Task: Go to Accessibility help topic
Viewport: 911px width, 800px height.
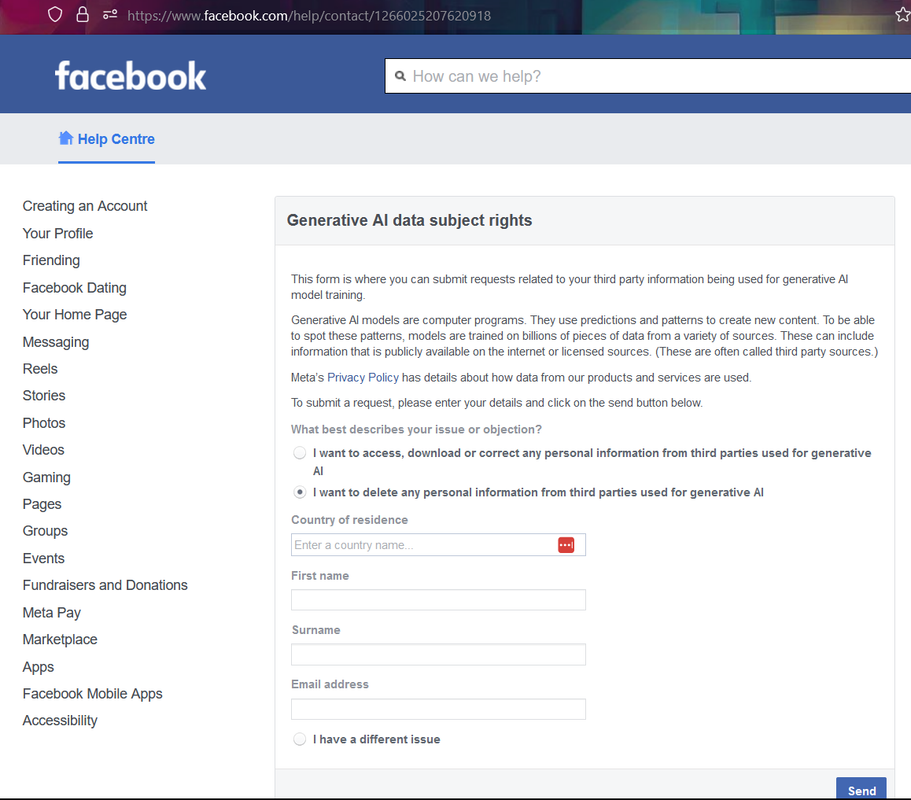Action: pyautogui.click(x=60, y=720)
